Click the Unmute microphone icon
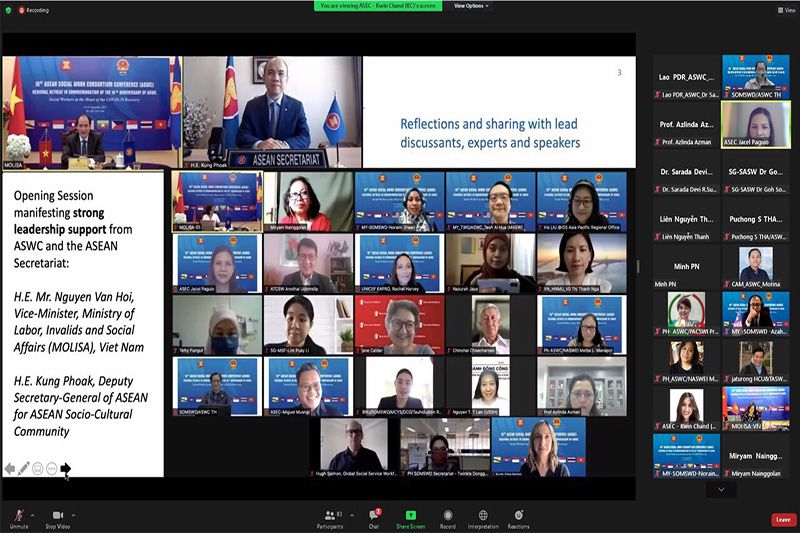800x533 pixels. coord(18,514)
